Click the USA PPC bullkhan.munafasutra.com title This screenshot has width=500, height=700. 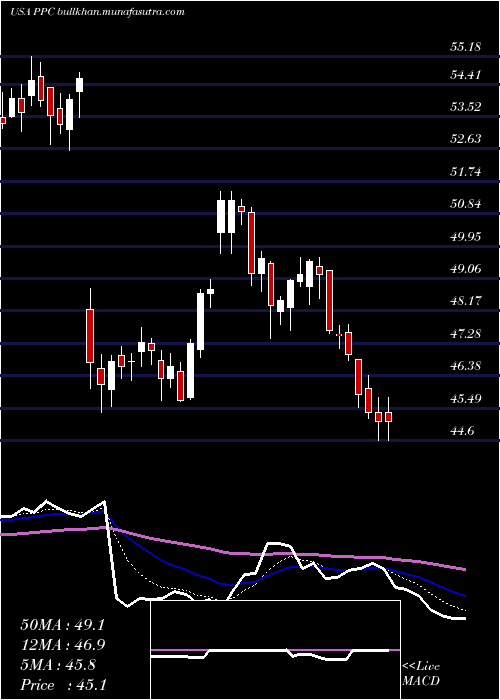point(97,12)
